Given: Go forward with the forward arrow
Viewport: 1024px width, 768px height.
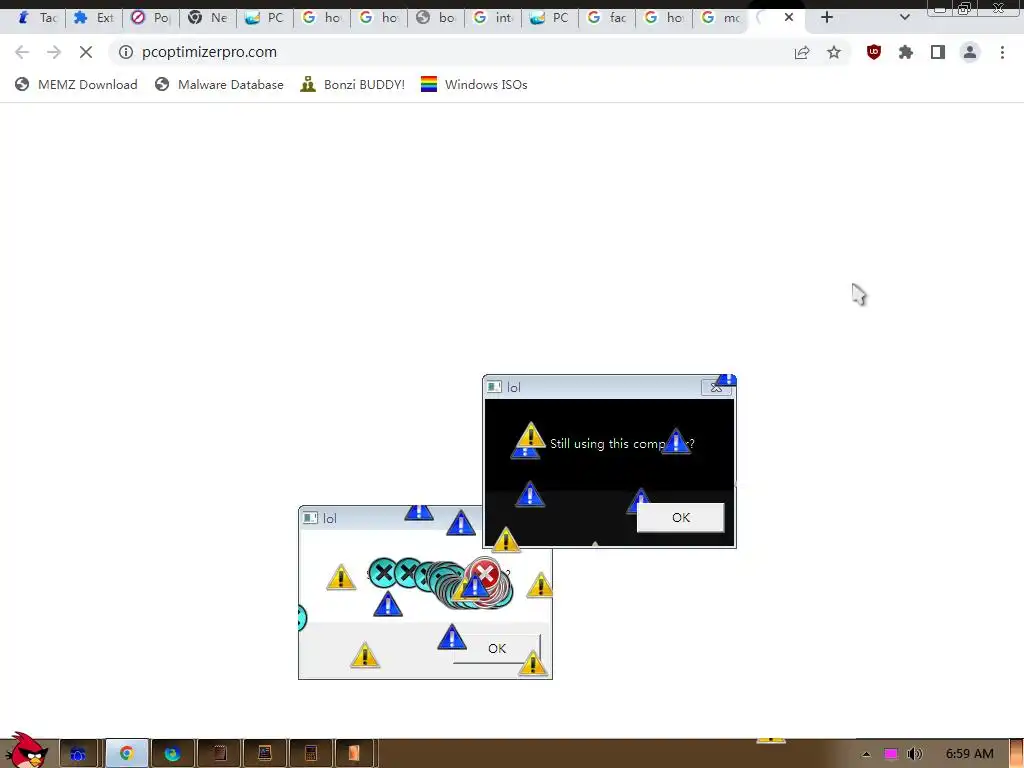Looking at the screenshot, I should pos(54,52).
